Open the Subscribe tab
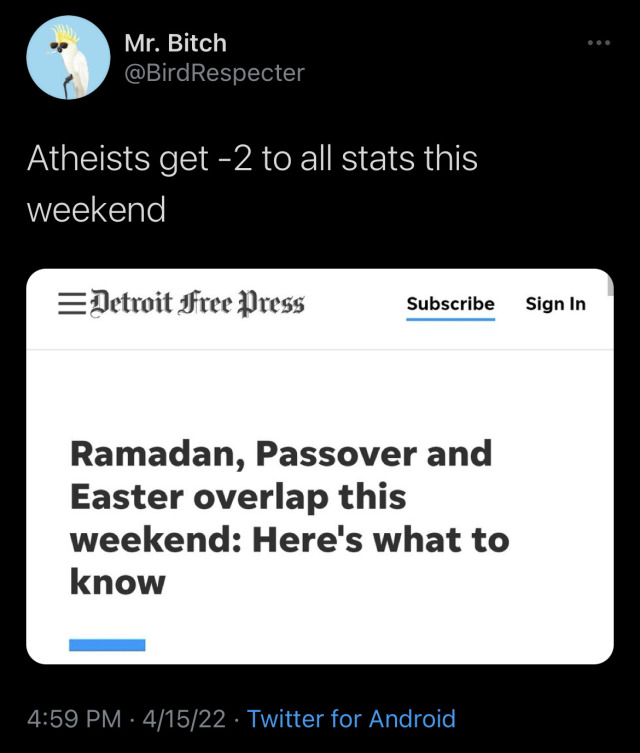 click(x=450, y=303)
